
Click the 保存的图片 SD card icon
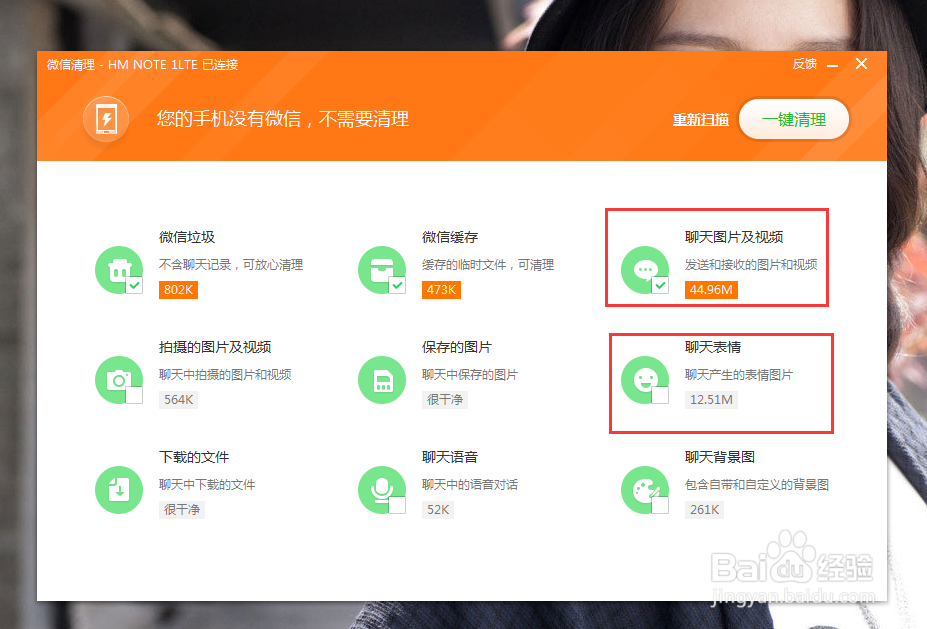click(x=382, y=380)
